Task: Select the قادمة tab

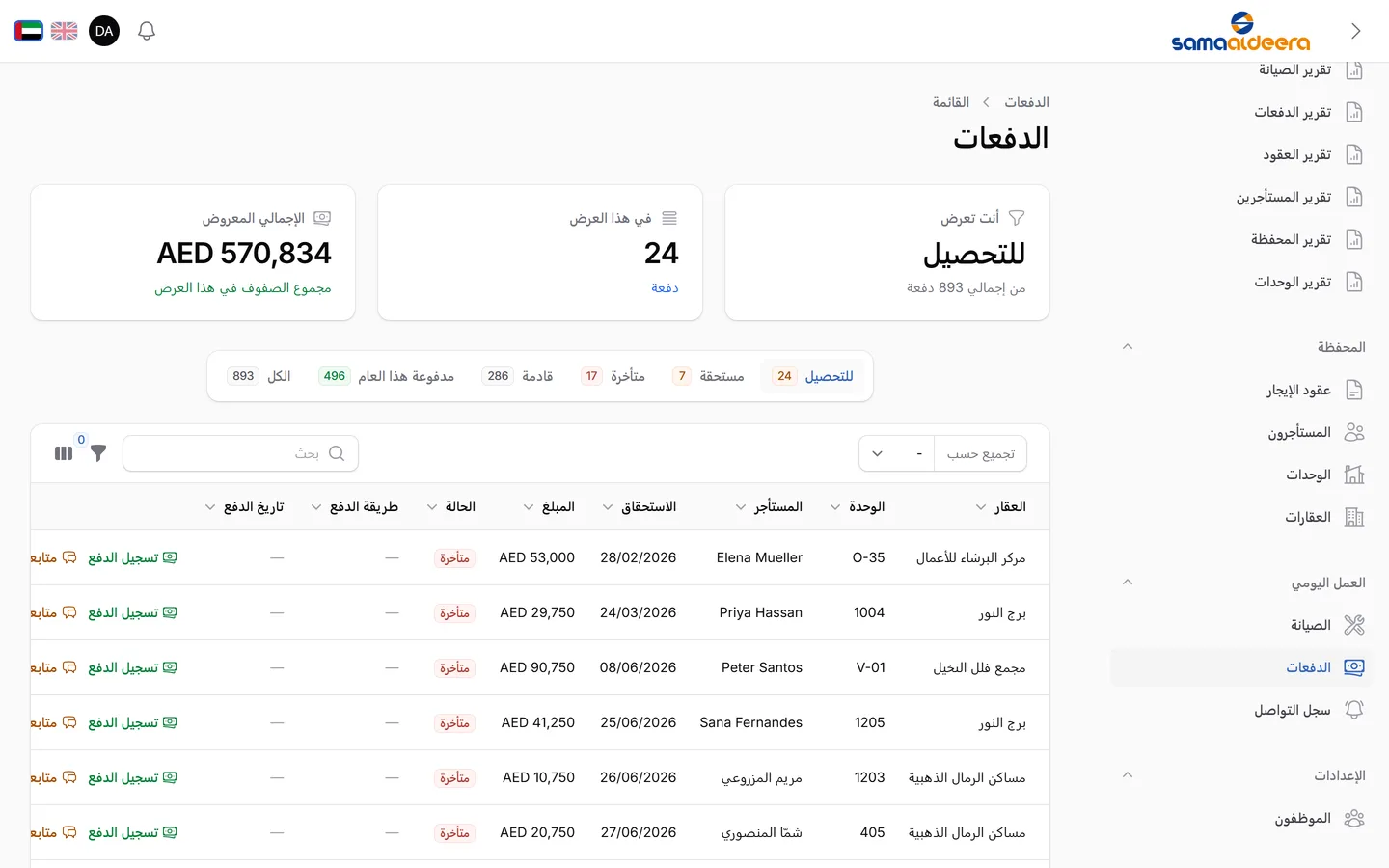Action: pos(517,376)
